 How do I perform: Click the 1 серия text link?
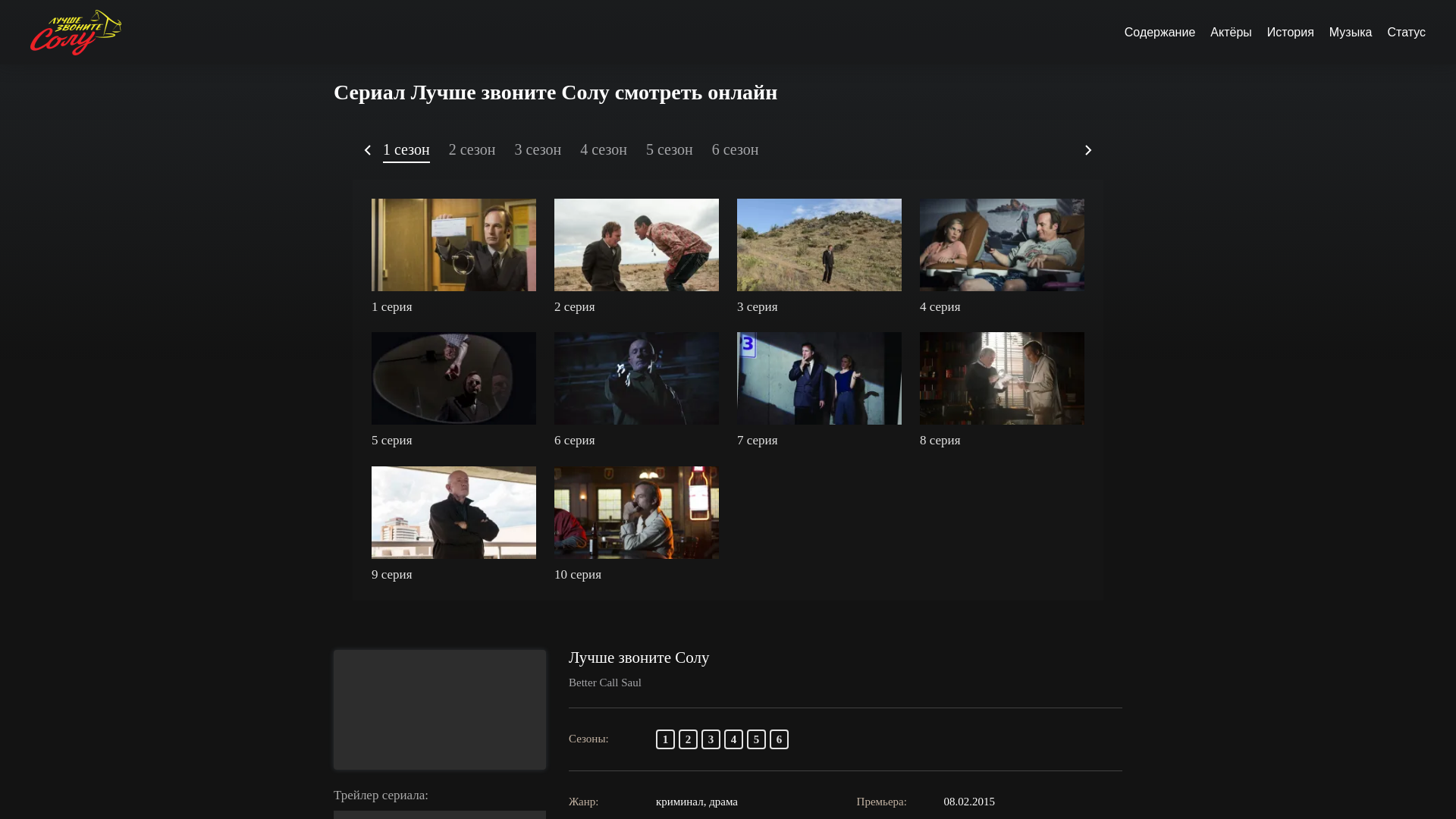[392, 307]
